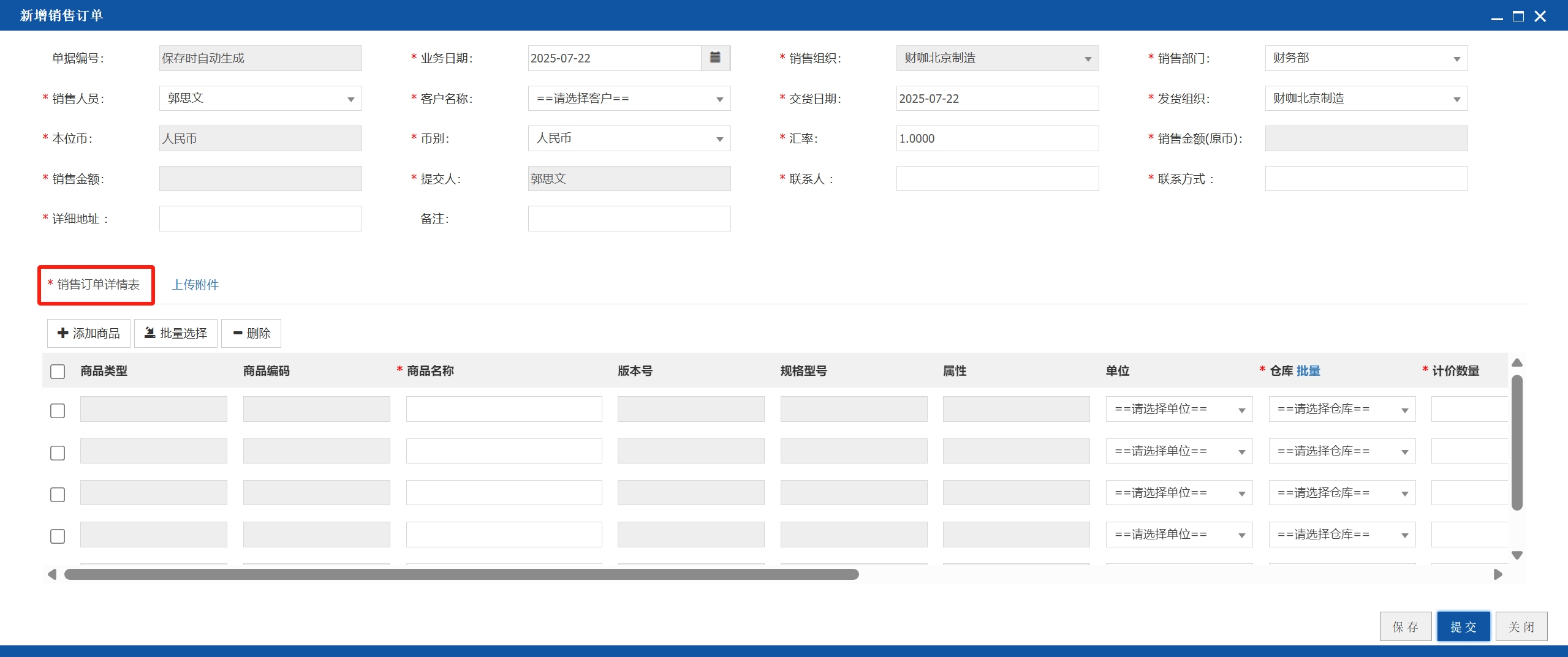Check the third product row checkbox
This screenshot has height=657, width=1568.
point(58,494)
